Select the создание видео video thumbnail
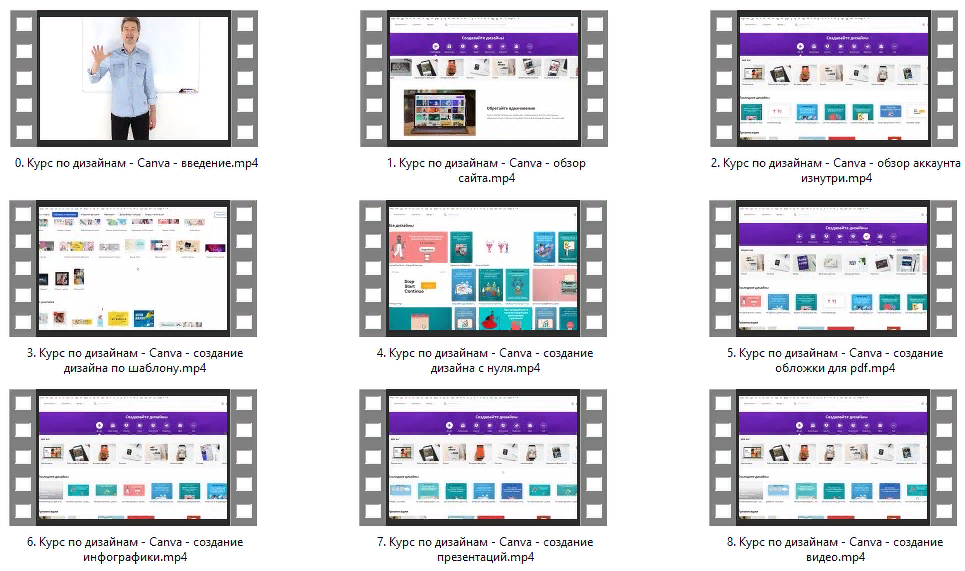Image resolution: width=965 pixels, height=571 pixels. click(x=833, y=458)
